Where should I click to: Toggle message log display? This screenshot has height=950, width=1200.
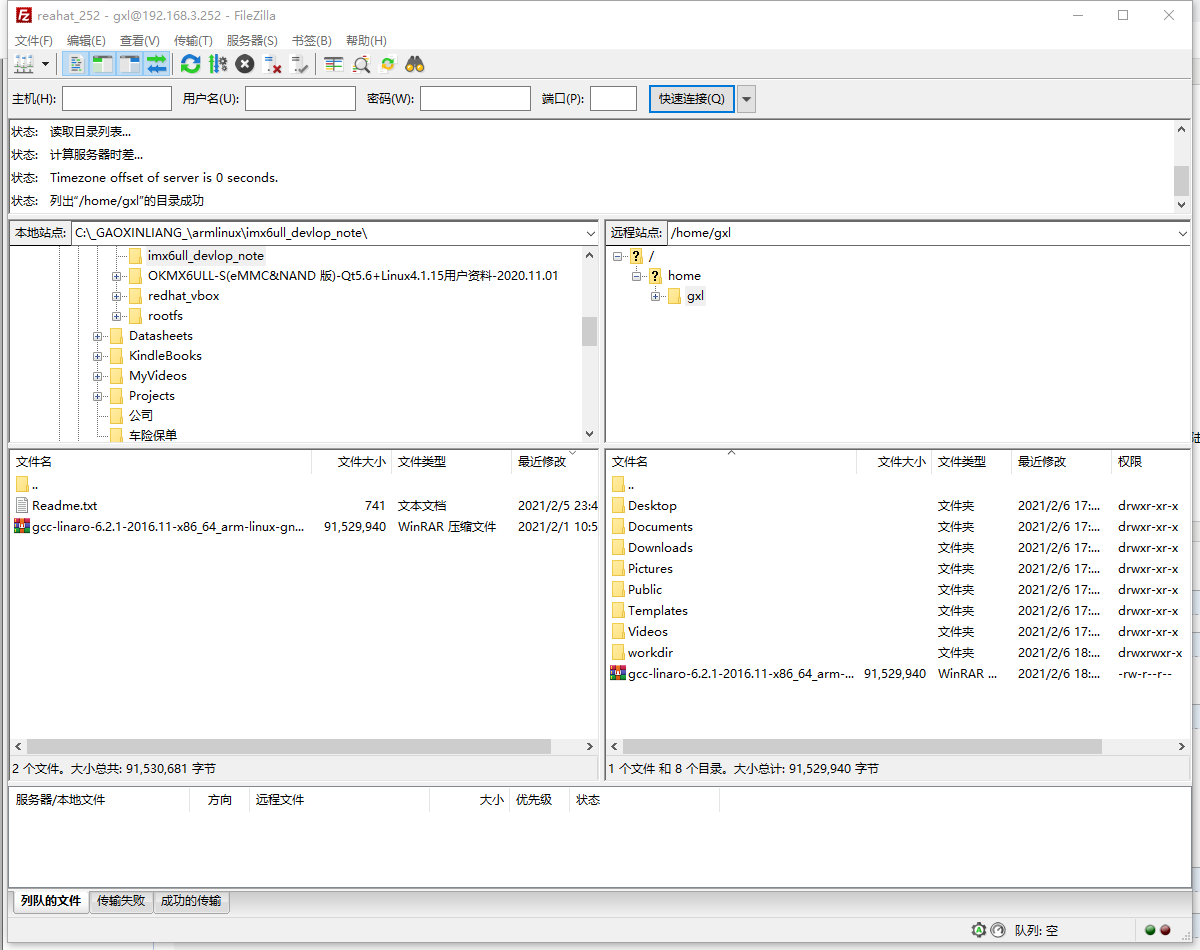[76, 64]
